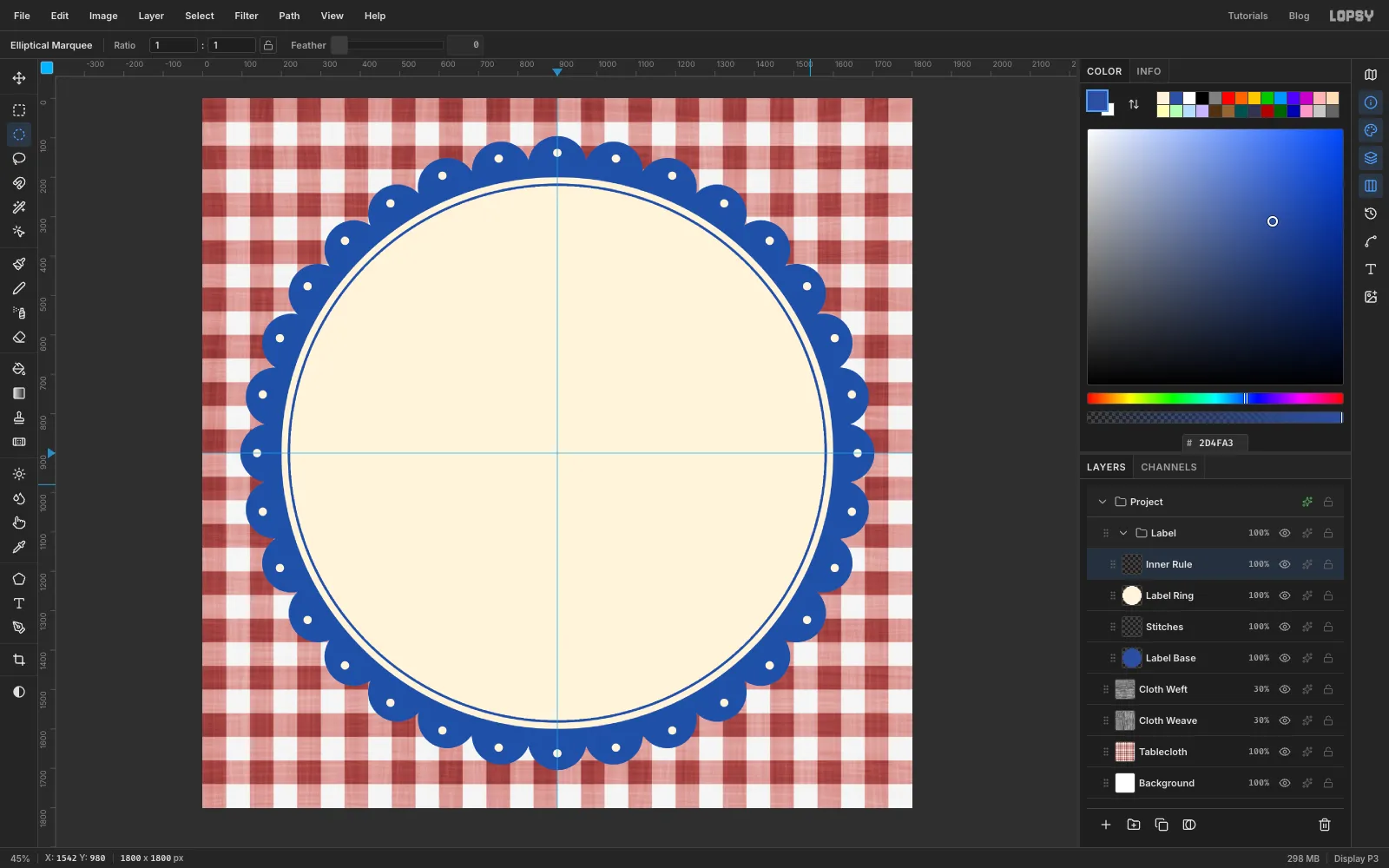The image size is (1389, 868).
Task: Pick the red swatch in palette
Action: coord(1228,98)
